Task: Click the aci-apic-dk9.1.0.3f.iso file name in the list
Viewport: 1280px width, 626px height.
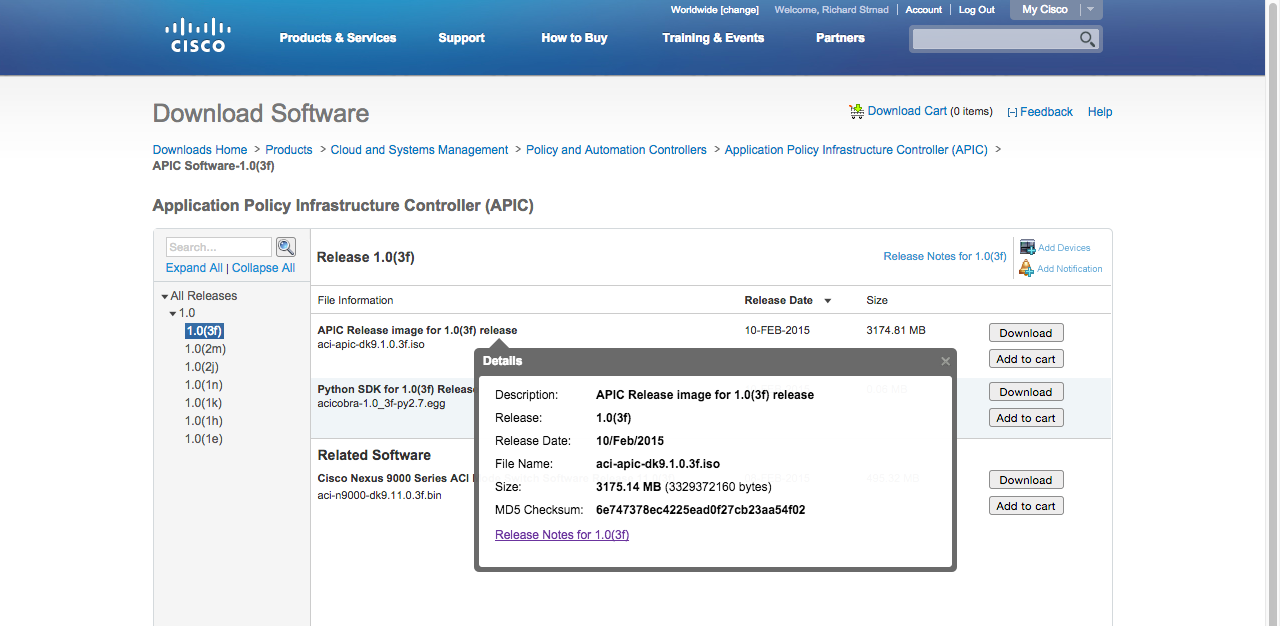Action: (371, 344)
